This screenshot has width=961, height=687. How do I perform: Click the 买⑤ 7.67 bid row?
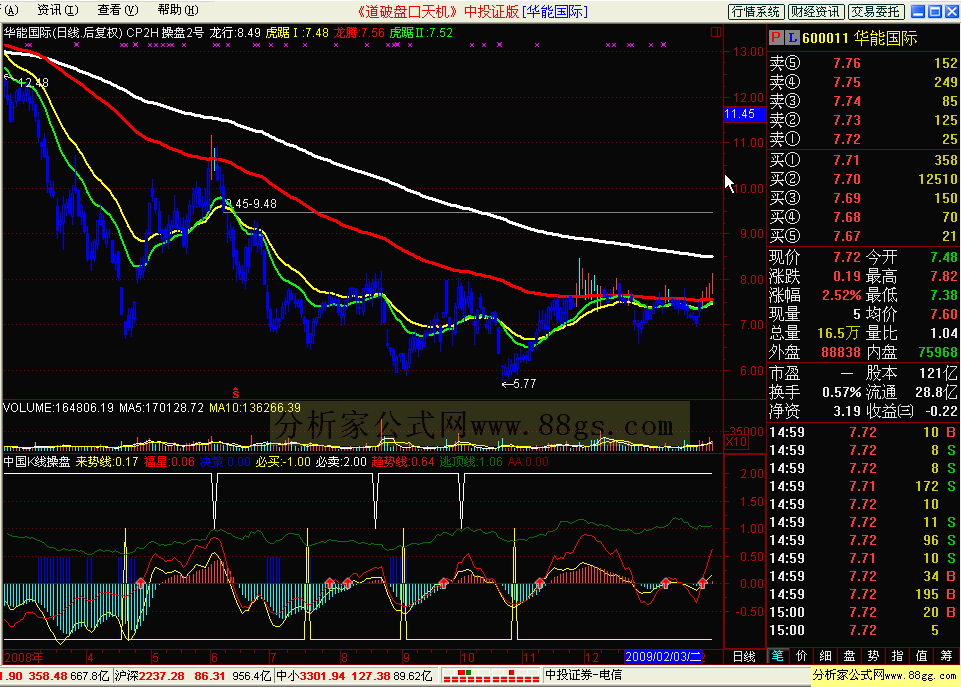863,236
